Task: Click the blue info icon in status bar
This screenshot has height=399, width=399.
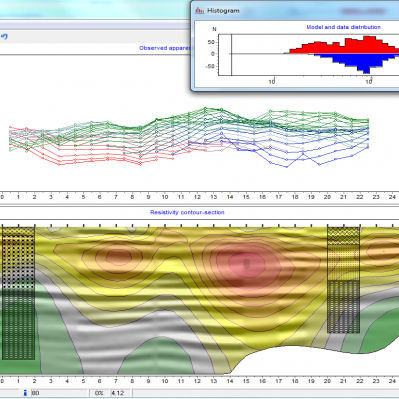Action: [25, 393]
